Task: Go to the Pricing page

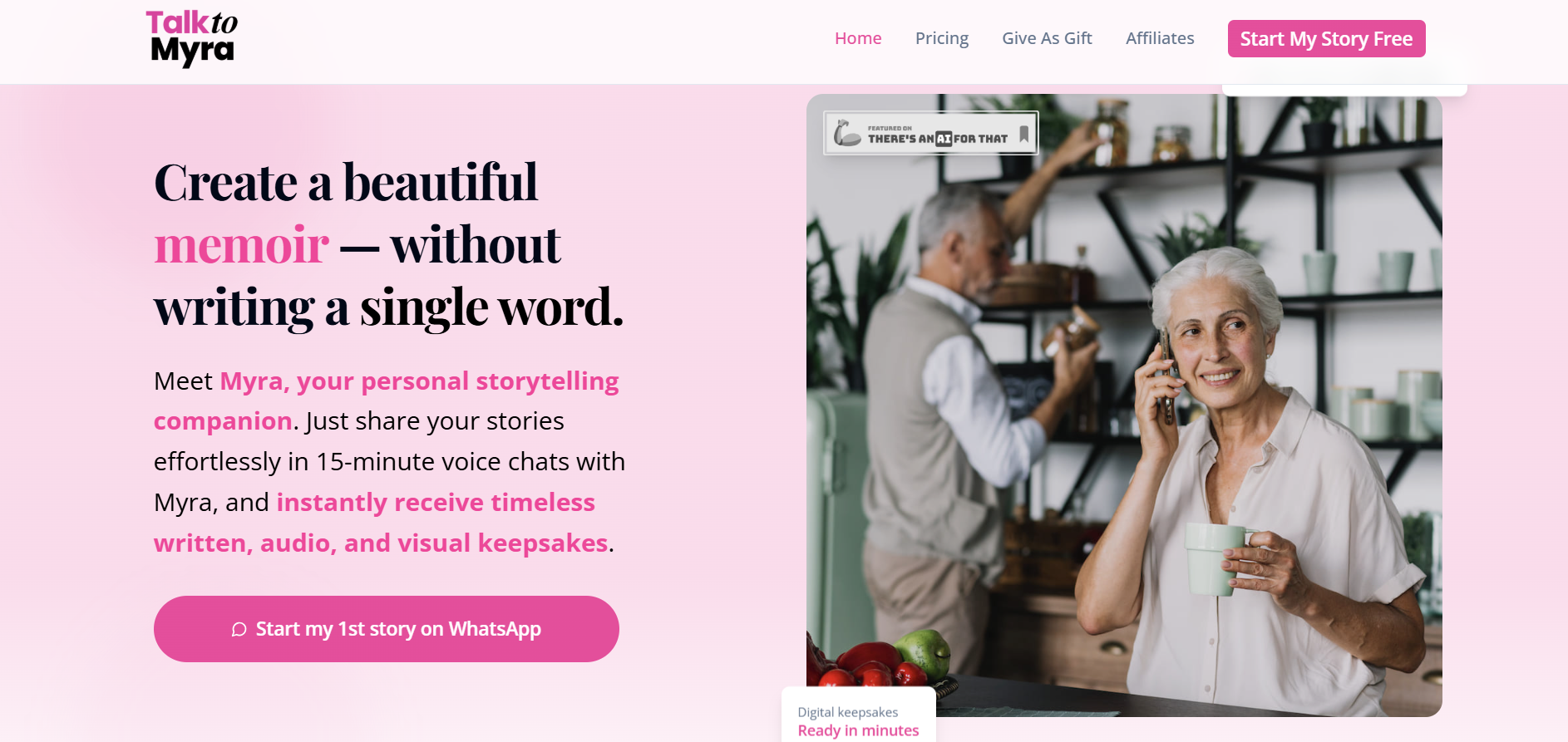Action: [942, 38]
